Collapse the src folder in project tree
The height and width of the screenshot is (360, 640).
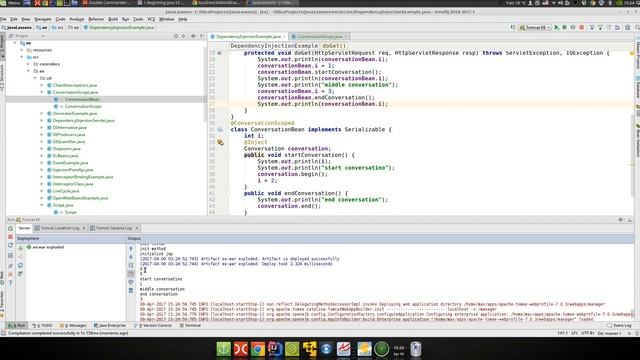point(22,57)
